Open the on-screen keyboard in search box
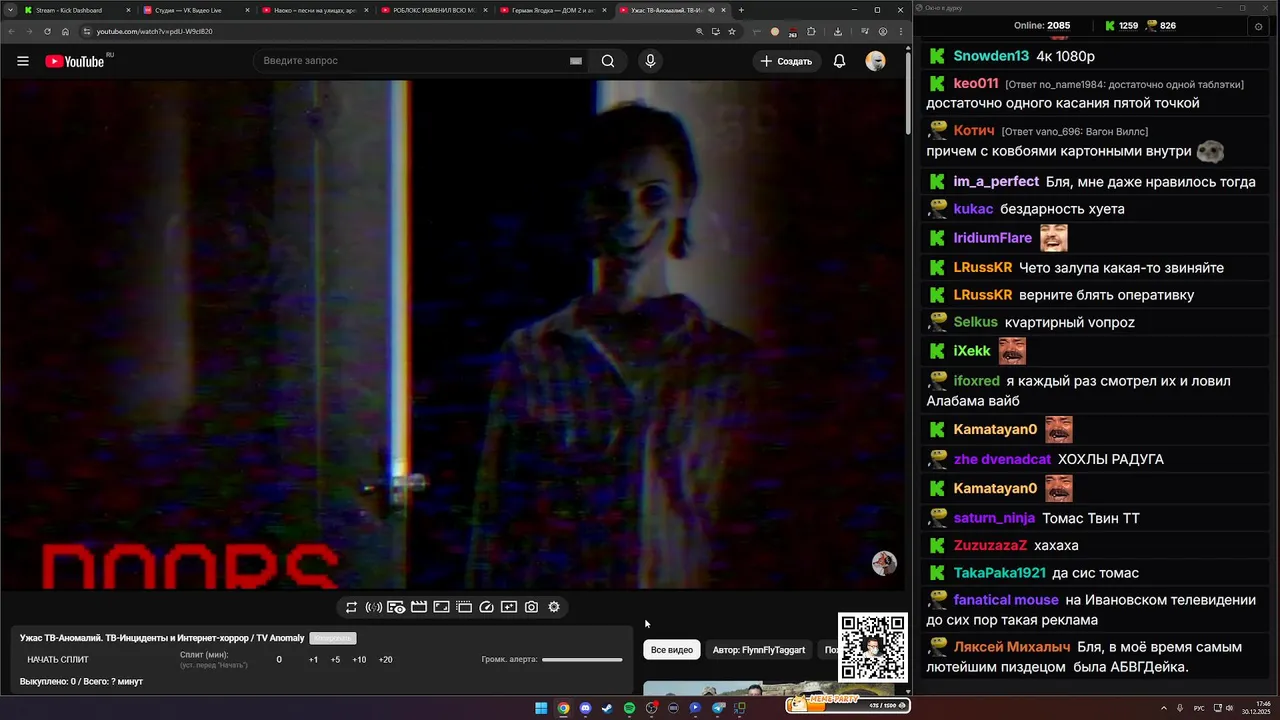The height and width of the screenshot is (720, 1280). tap(575, 61)
